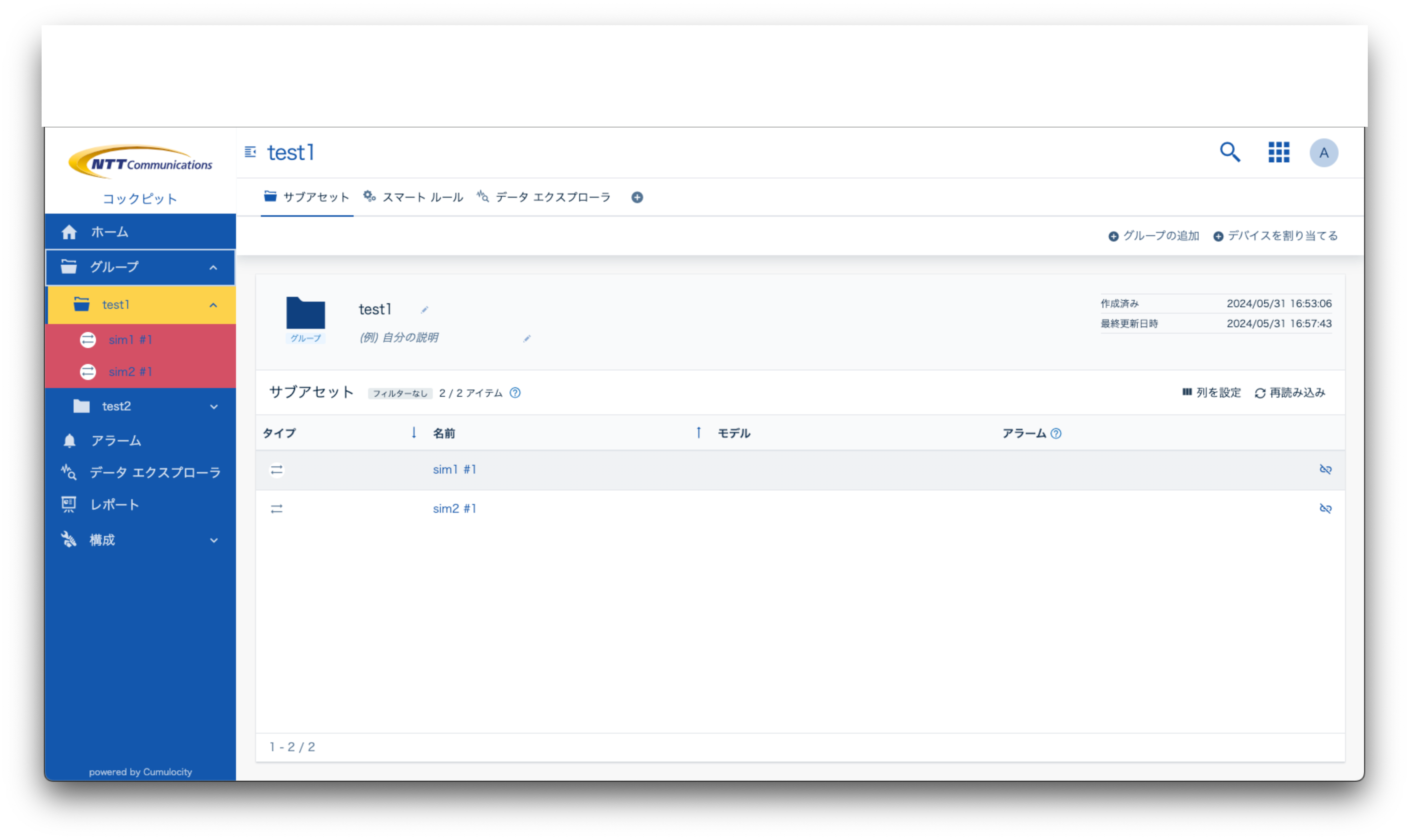Collapse the test1 folder chevron
This screenshot has height=840, width=1409.
(213, 306)
